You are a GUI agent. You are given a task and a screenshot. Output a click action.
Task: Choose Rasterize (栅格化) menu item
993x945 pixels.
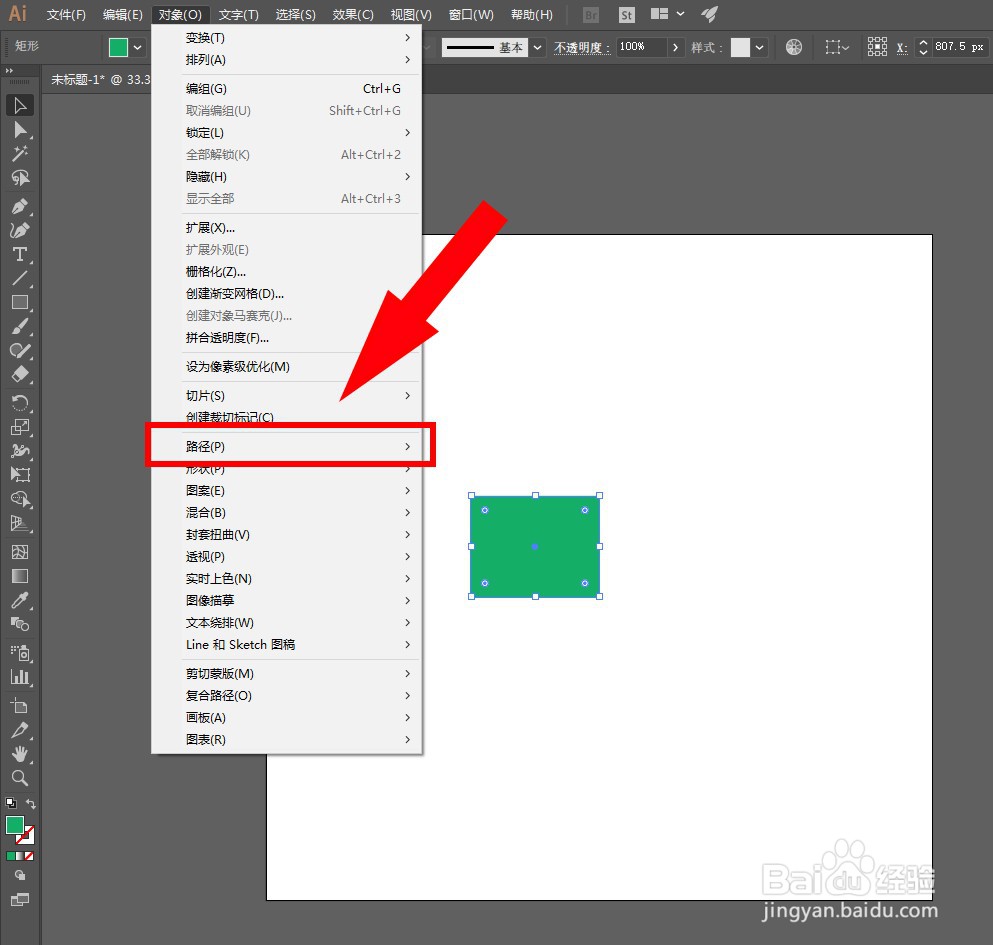[286, 272]
